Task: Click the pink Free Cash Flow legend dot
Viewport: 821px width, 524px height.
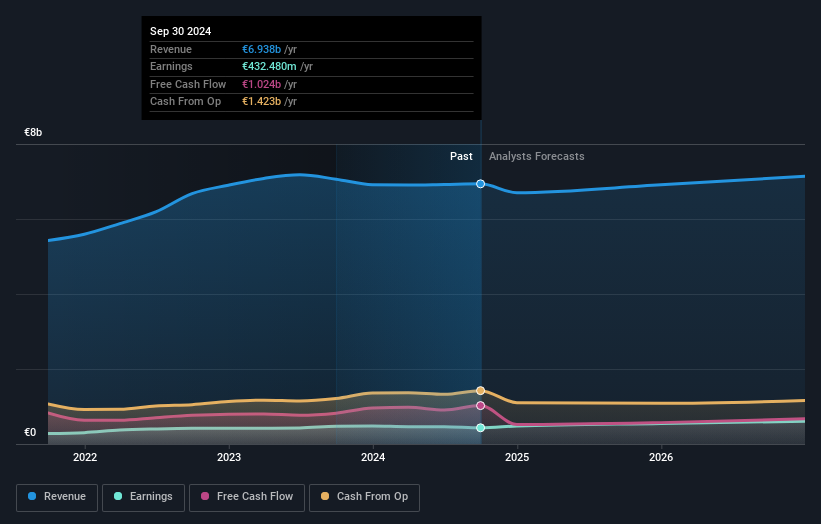Action: 205,496
